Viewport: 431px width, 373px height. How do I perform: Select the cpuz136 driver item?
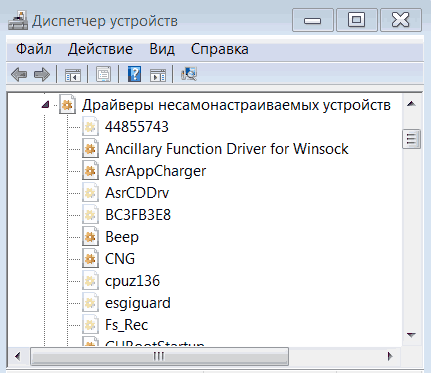pos(132,281)
